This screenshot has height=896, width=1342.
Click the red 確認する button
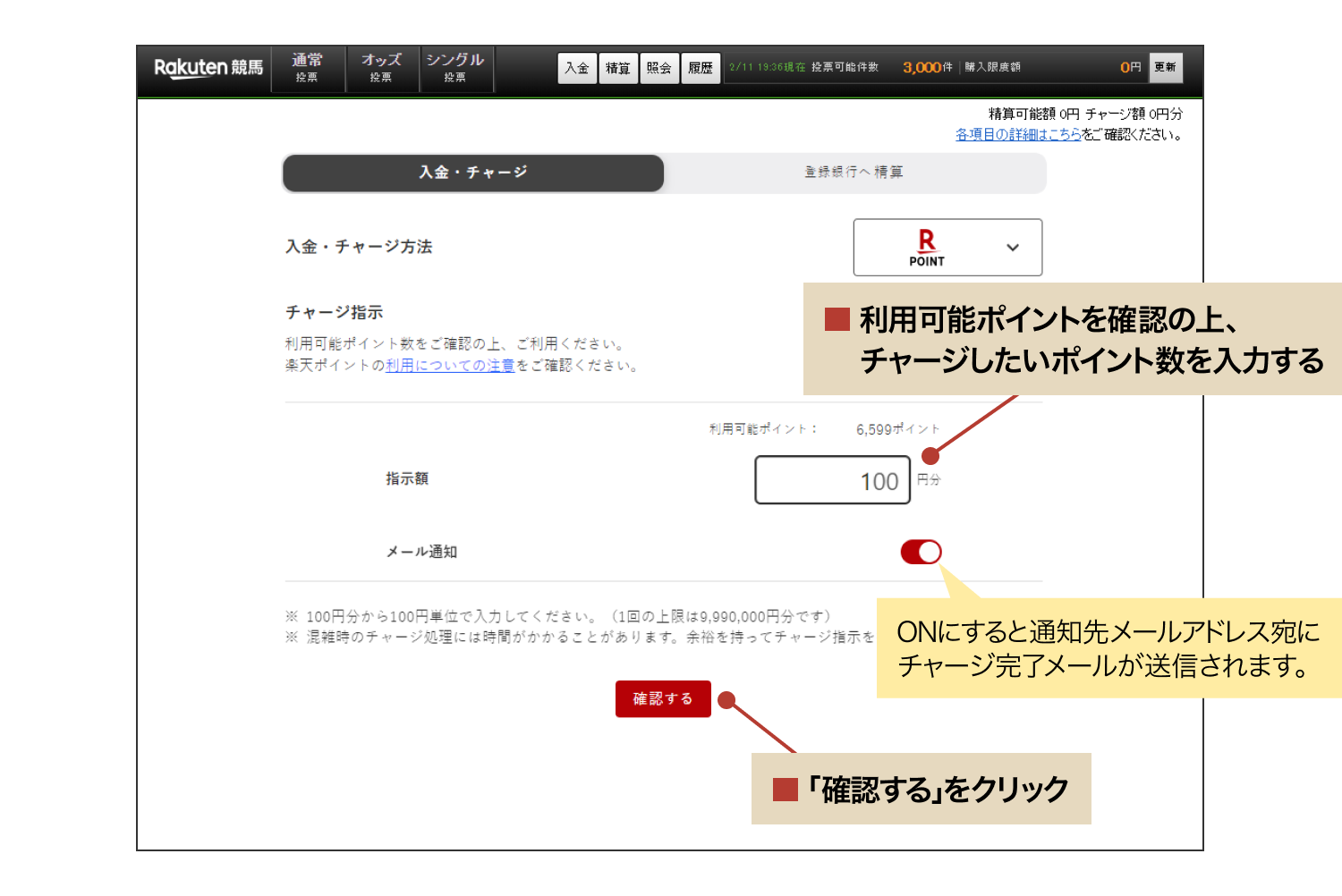point(663,698)
